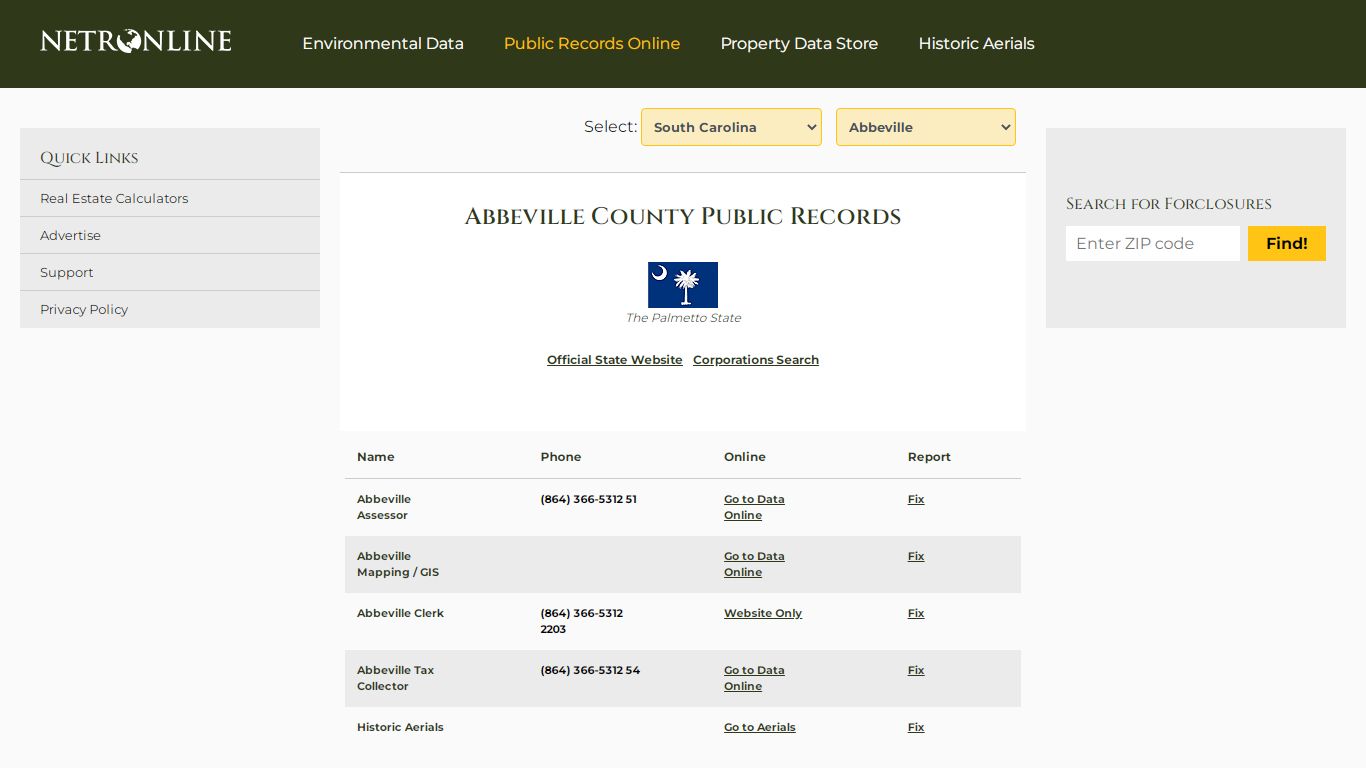Image resolution: width=1366 pixels, height=768 pixels.
Task: Click the Select: label
Action: 610,126
